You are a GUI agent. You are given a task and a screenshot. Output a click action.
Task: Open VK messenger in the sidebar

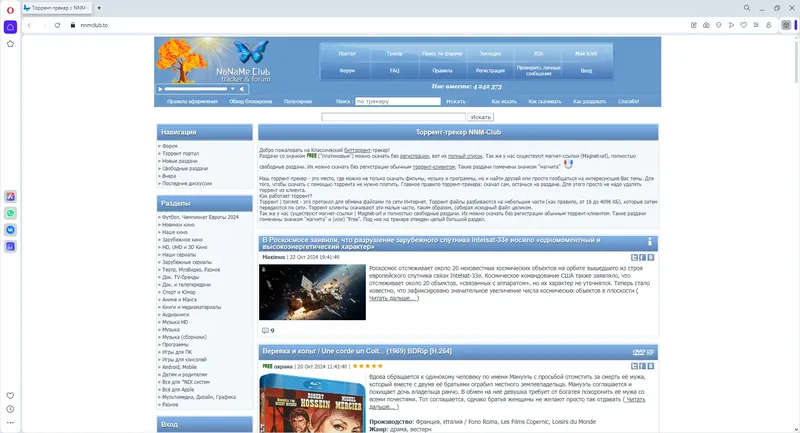click(x=10, y=230)
